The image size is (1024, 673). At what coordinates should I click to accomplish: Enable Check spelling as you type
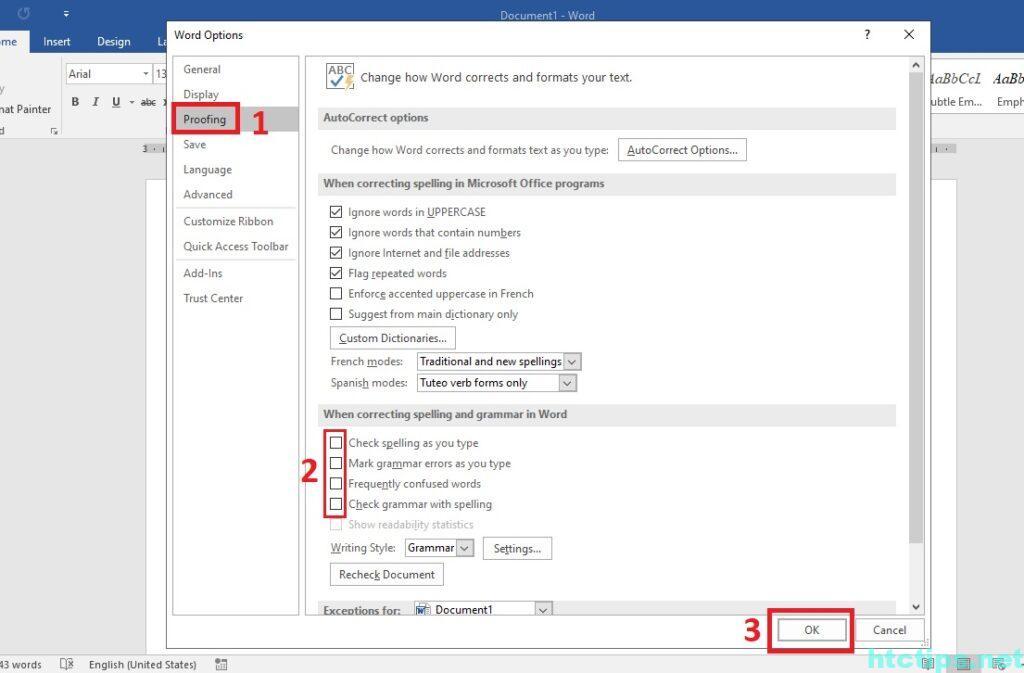336,443
